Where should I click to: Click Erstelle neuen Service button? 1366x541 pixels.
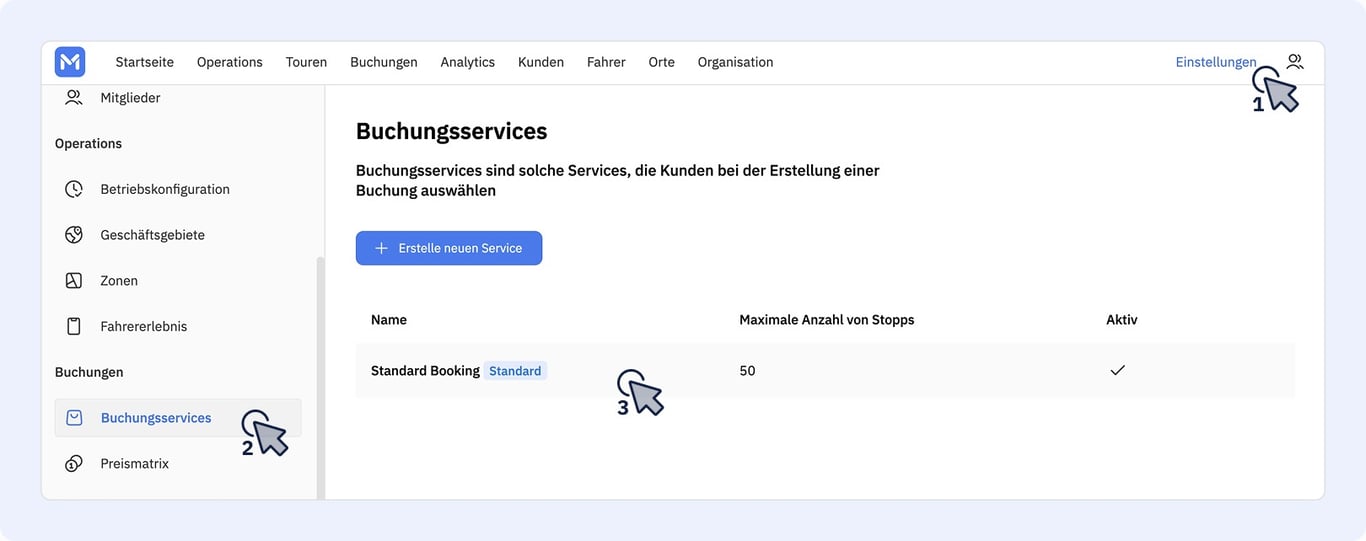449,248
